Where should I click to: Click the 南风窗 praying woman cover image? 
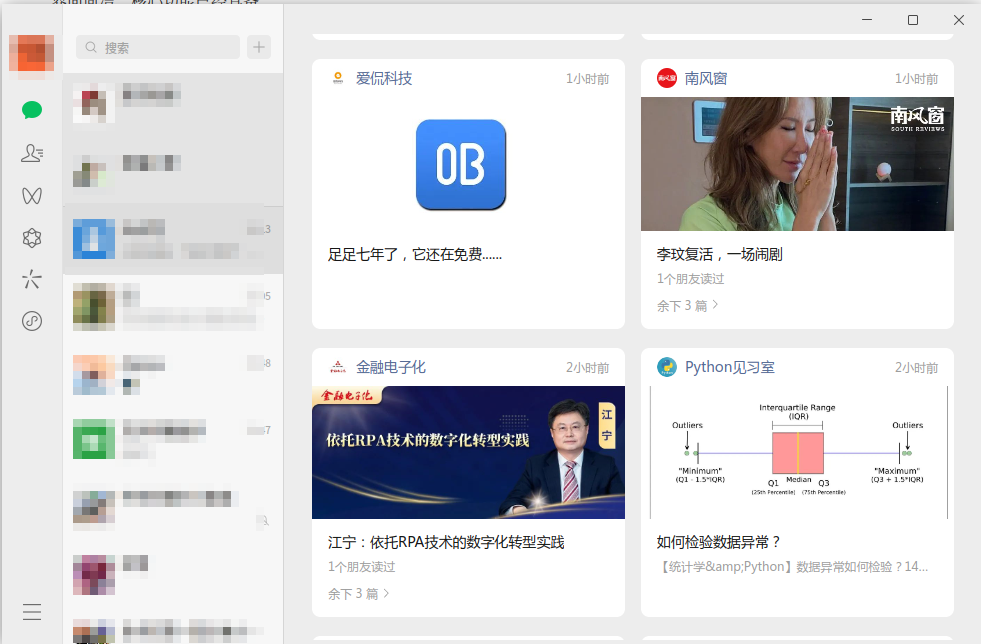tap(797, 164)
